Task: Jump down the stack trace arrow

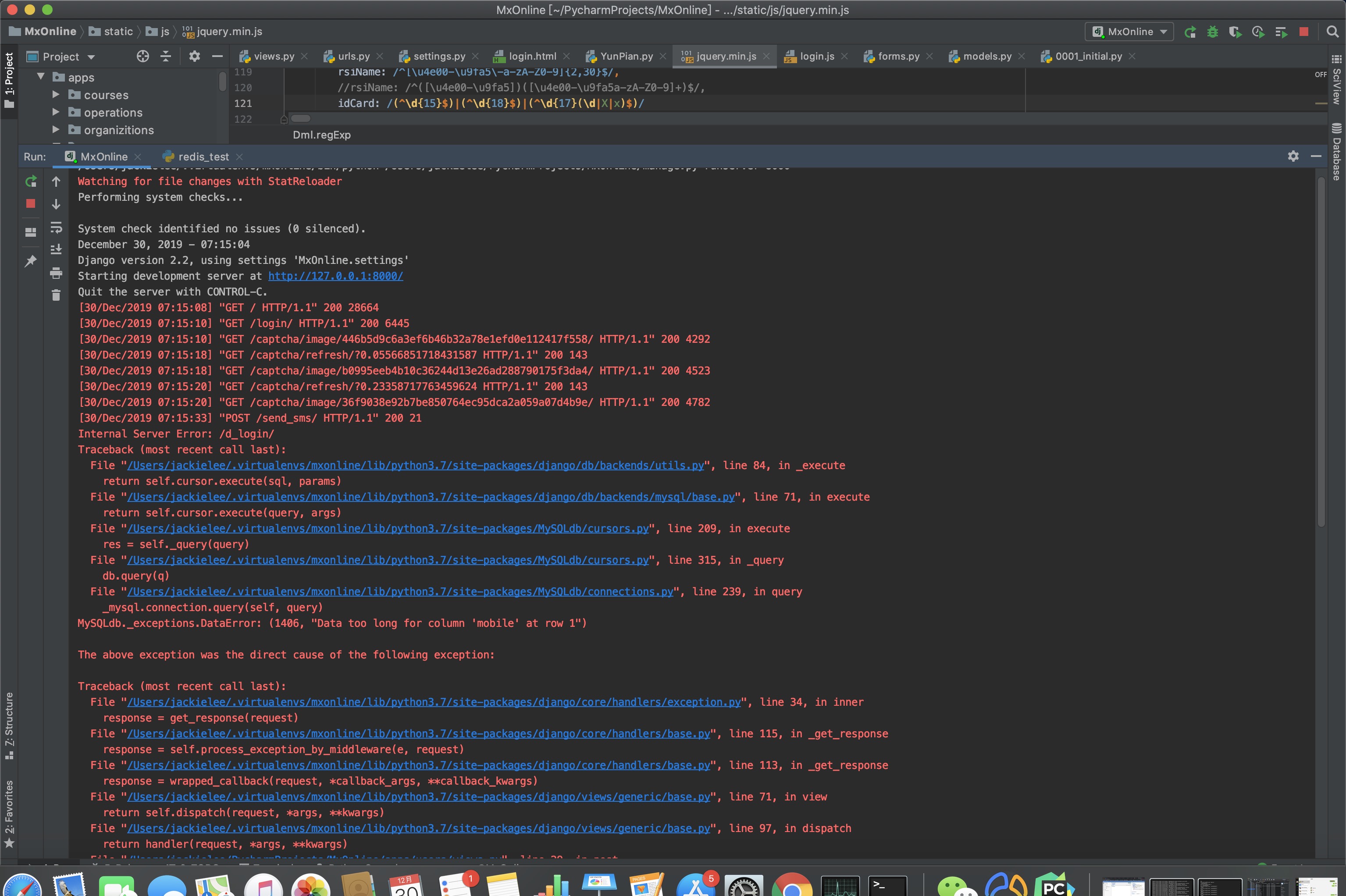Action: [x=56, y=204]
